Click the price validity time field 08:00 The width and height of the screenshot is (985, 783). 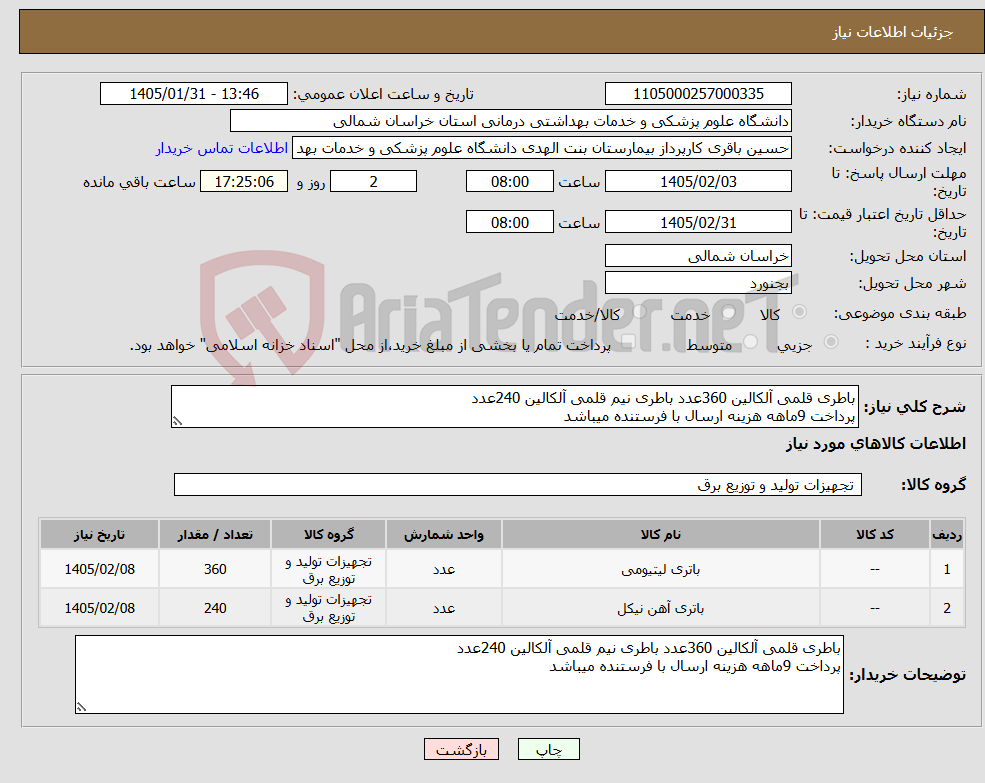[x=509, y=222]
